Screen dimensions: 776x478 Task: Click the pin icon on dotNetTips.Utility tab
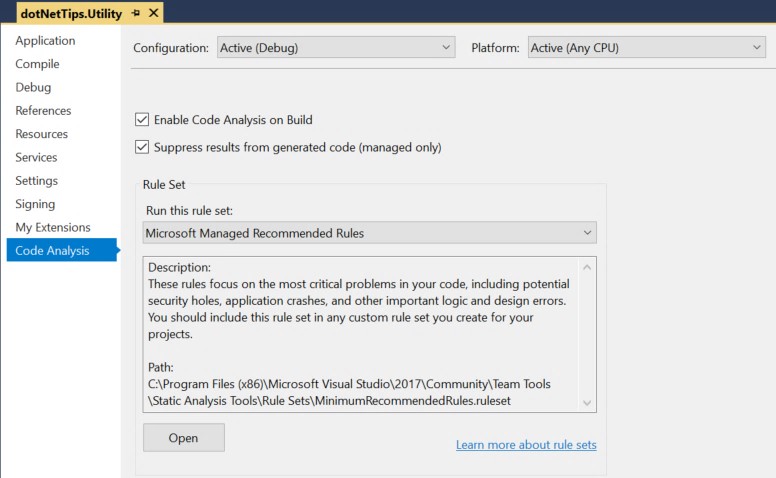pos(135,14)
